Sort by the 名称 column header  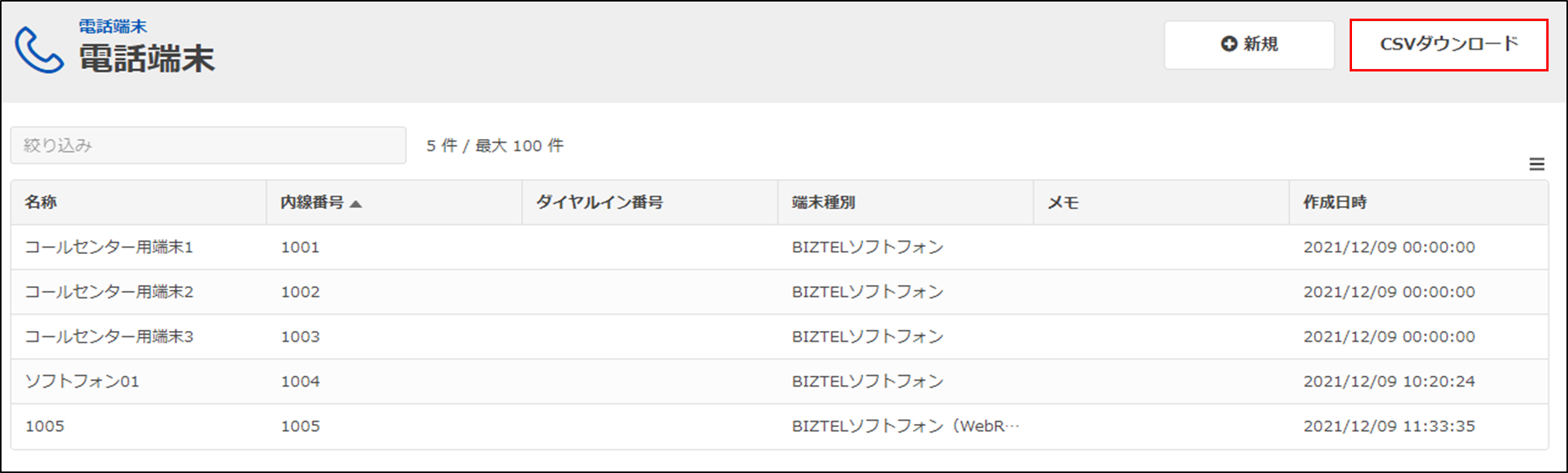coord(40,203)
